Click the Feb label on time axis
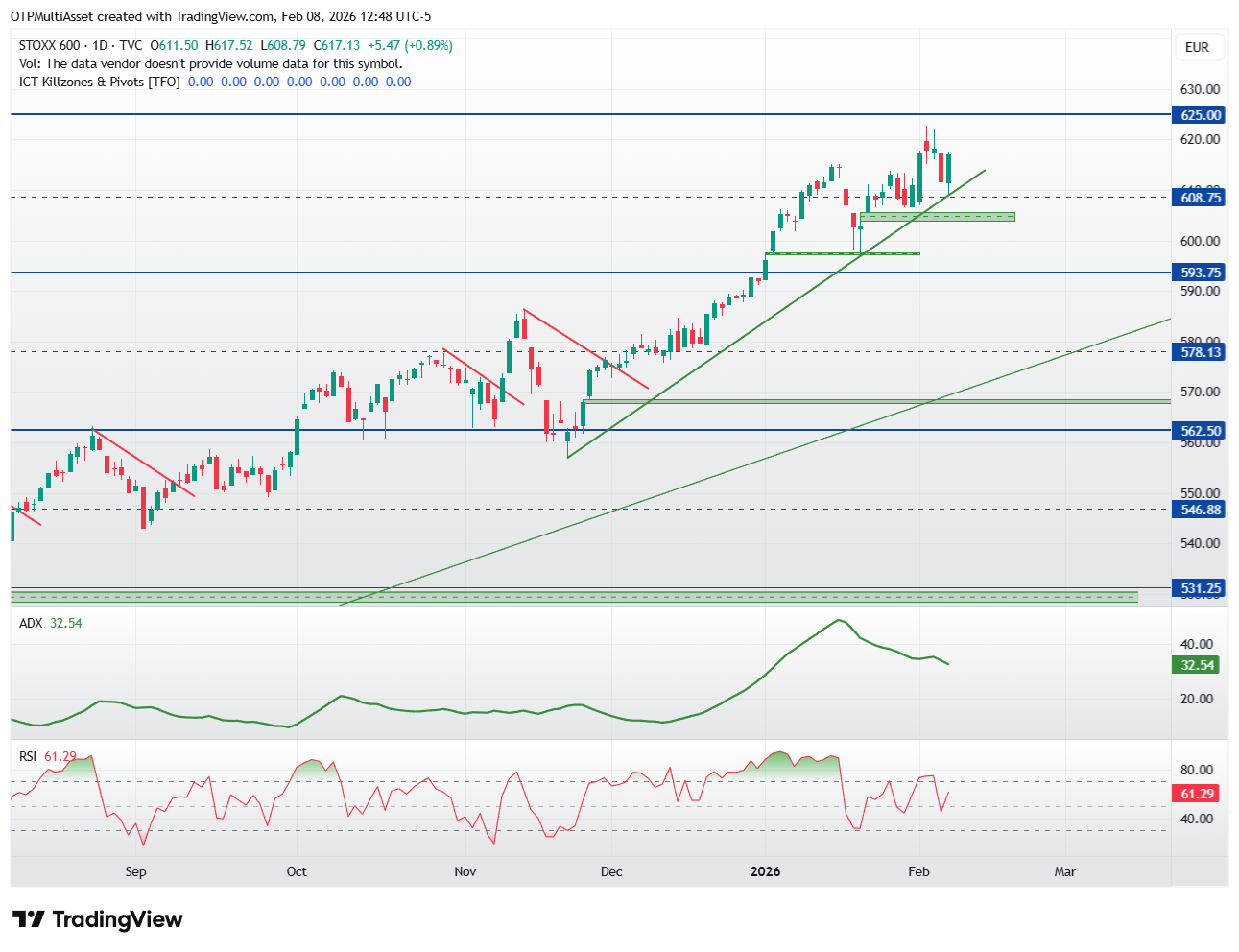 pos(918,871)
